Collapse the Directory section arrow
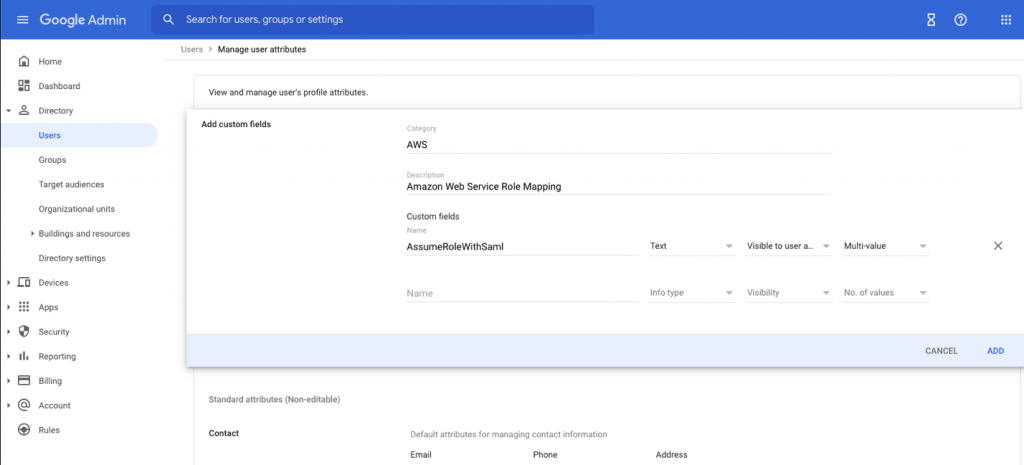The image size is (1024, 465). [8, 111]
